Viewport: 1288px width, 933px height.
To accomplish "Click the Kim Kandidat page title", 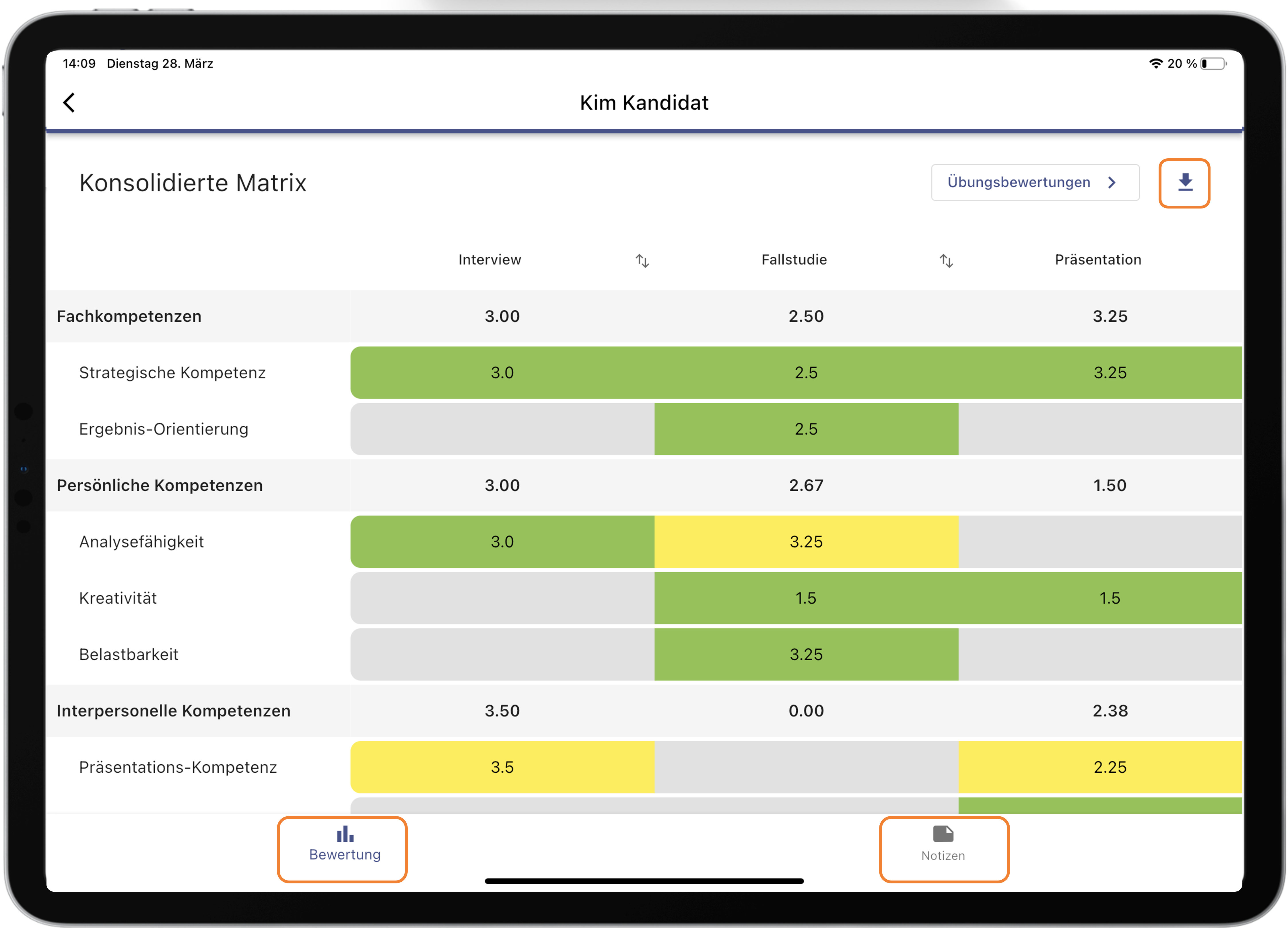I will pos(644,103).
